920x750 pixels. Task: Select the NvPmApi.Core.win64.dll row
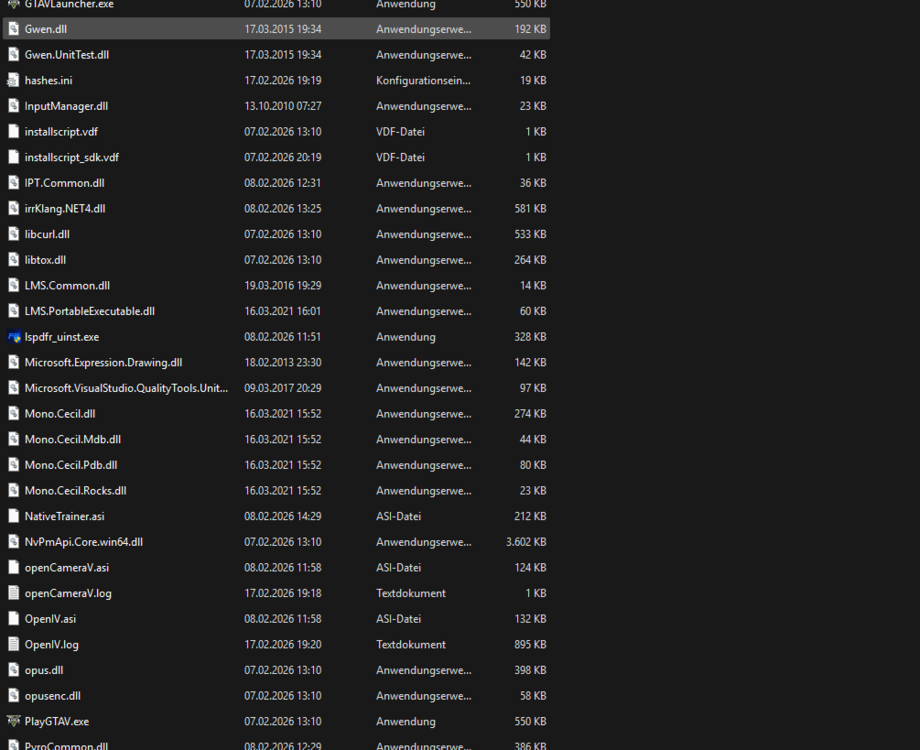[83, 541]
